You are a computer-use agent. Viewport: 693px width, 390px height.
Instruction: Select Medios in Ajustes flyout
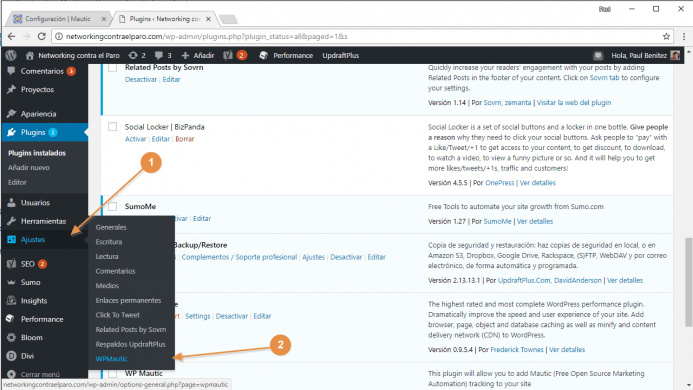pyautogui.click(x=107, y=286)
